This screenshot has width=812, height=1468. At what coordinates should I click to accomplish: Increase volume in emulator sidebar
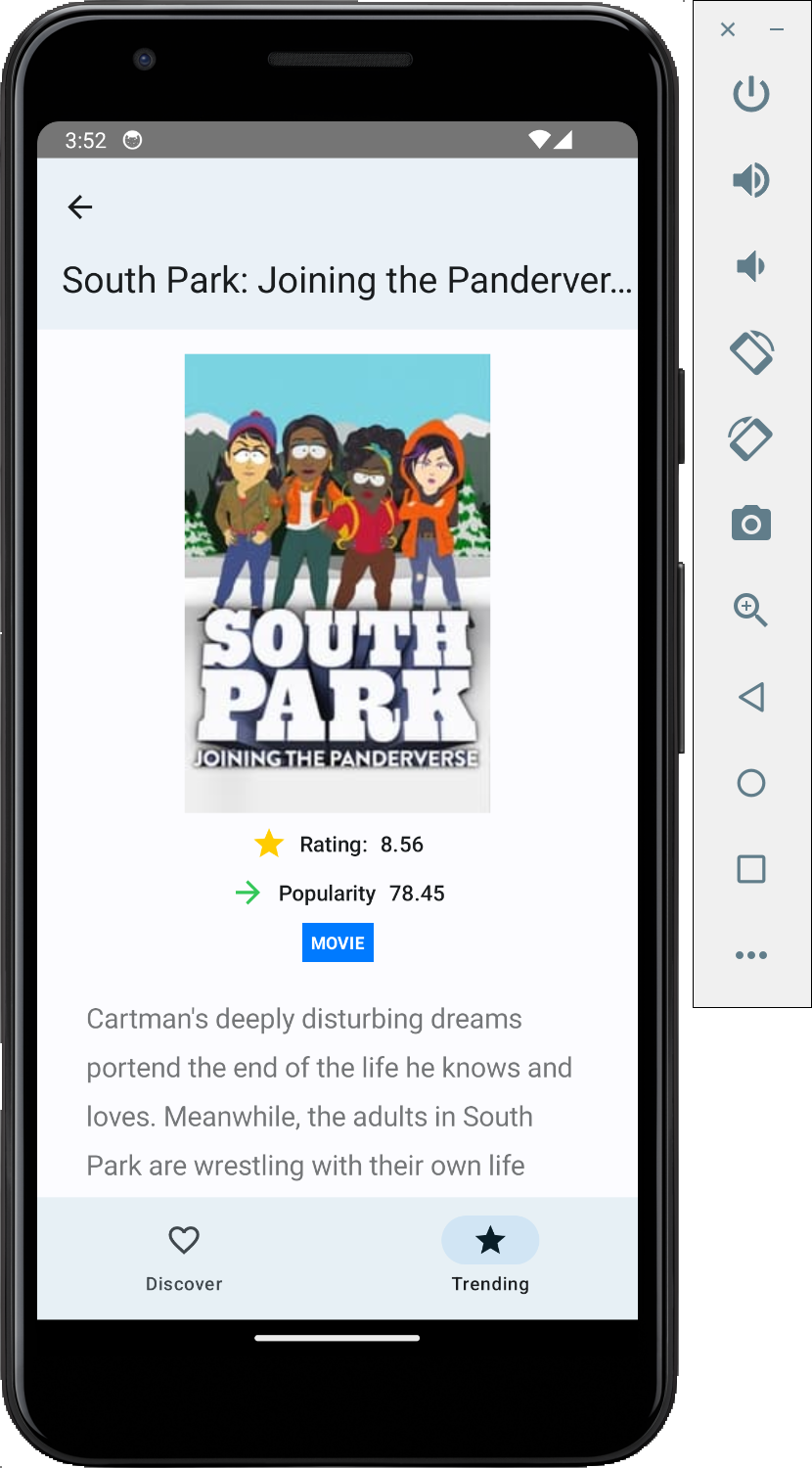point(751,180)
